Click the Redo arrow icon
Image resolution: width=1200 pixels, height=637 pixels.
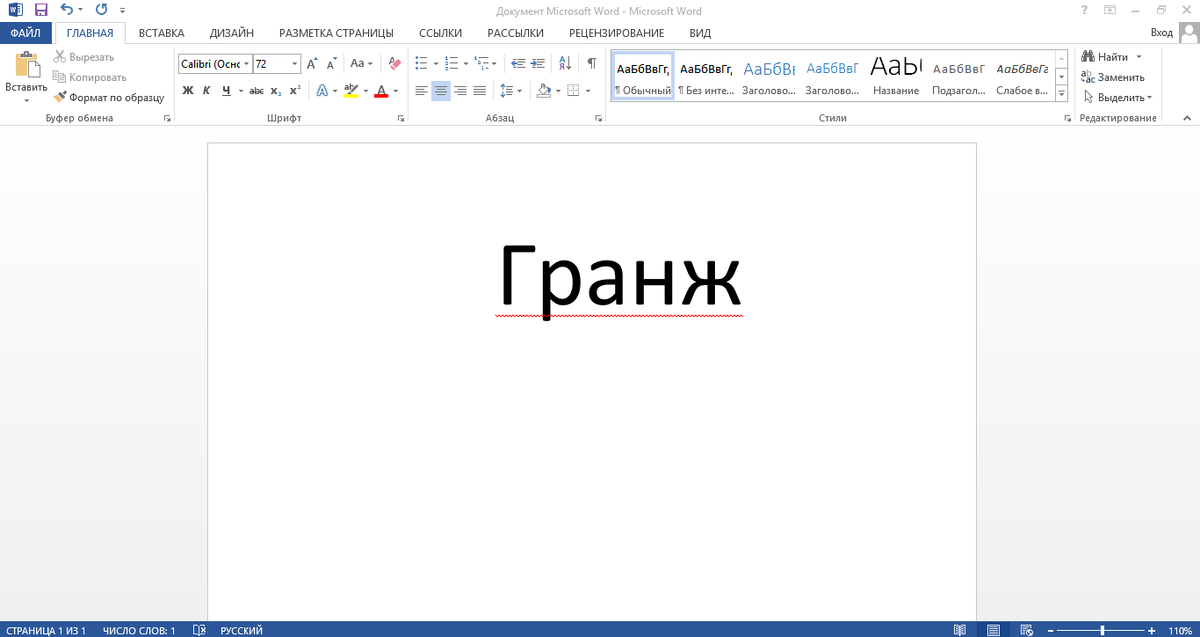point(101,10)
